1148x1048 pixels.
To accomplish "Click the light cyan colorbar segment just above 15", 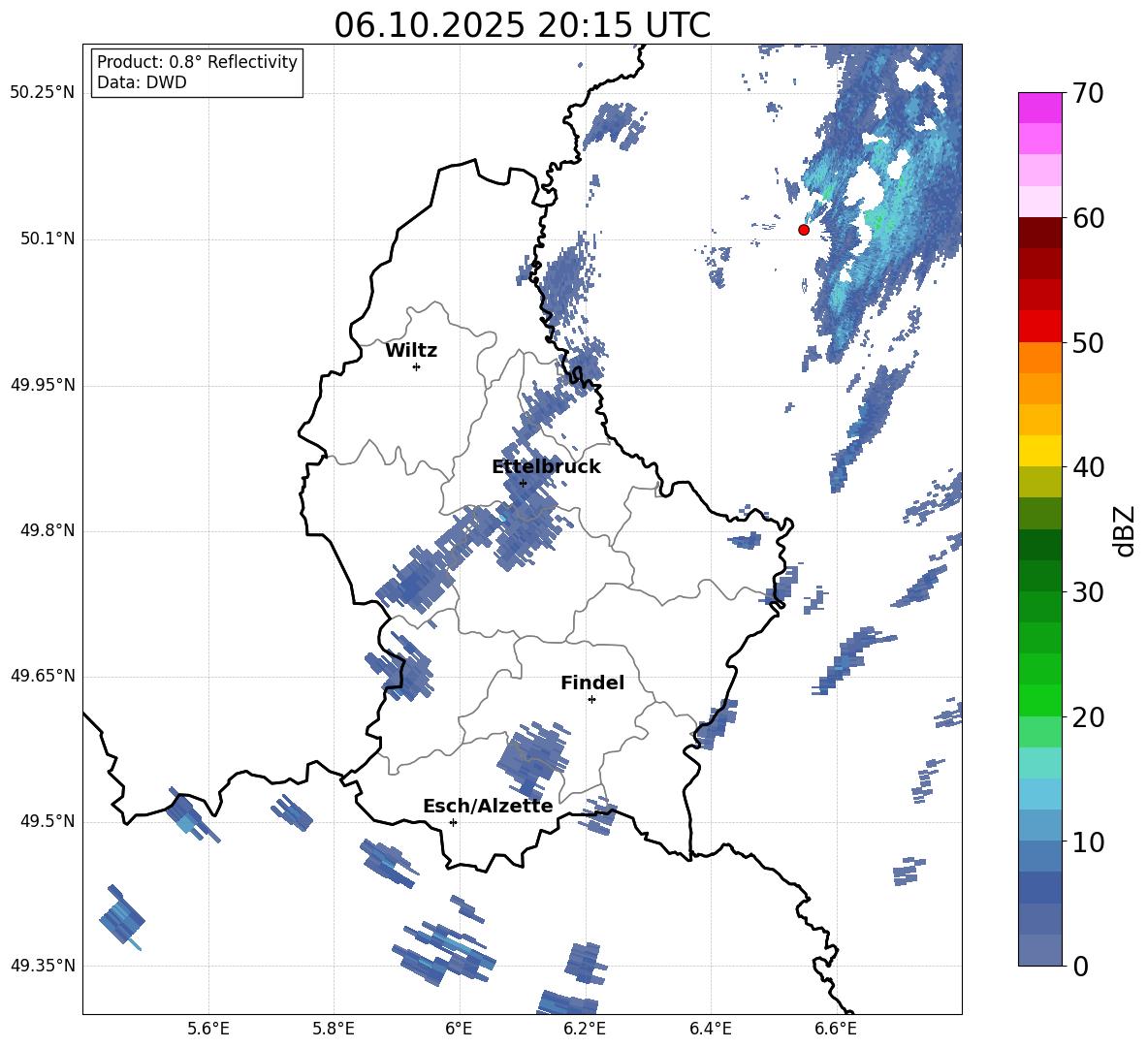I will click(x=1040, y=763).
